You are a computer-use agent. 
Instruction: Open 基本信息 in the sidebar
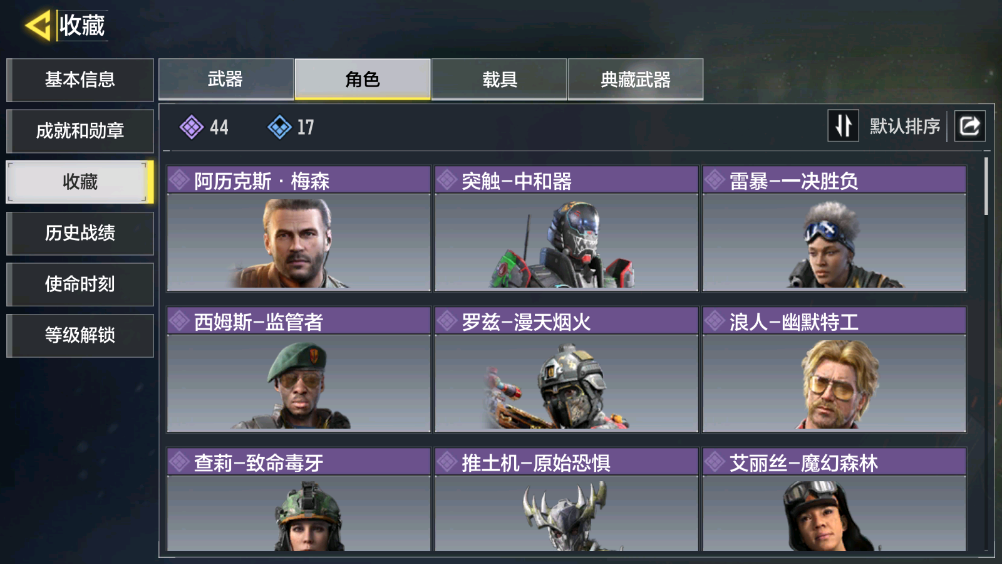pos(80,80)
